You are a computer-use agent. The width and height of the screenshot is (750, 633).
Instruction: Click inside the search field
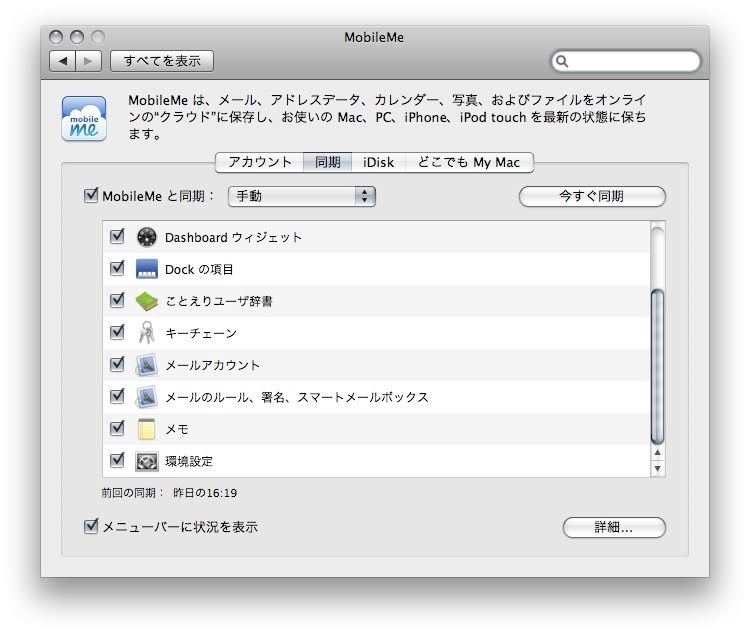point(626,61)
